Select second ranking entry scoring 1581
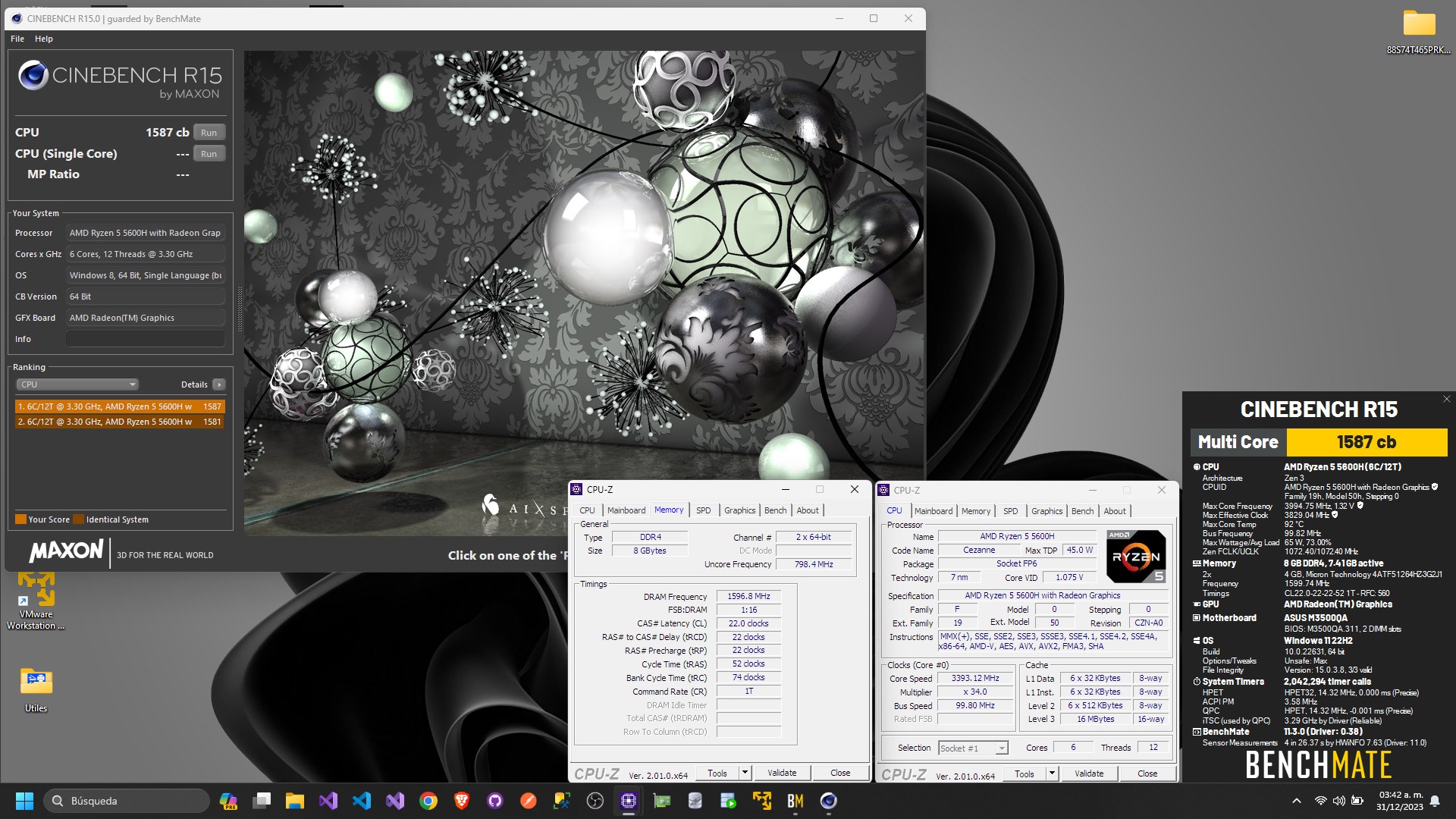 (x=120, y=422)
